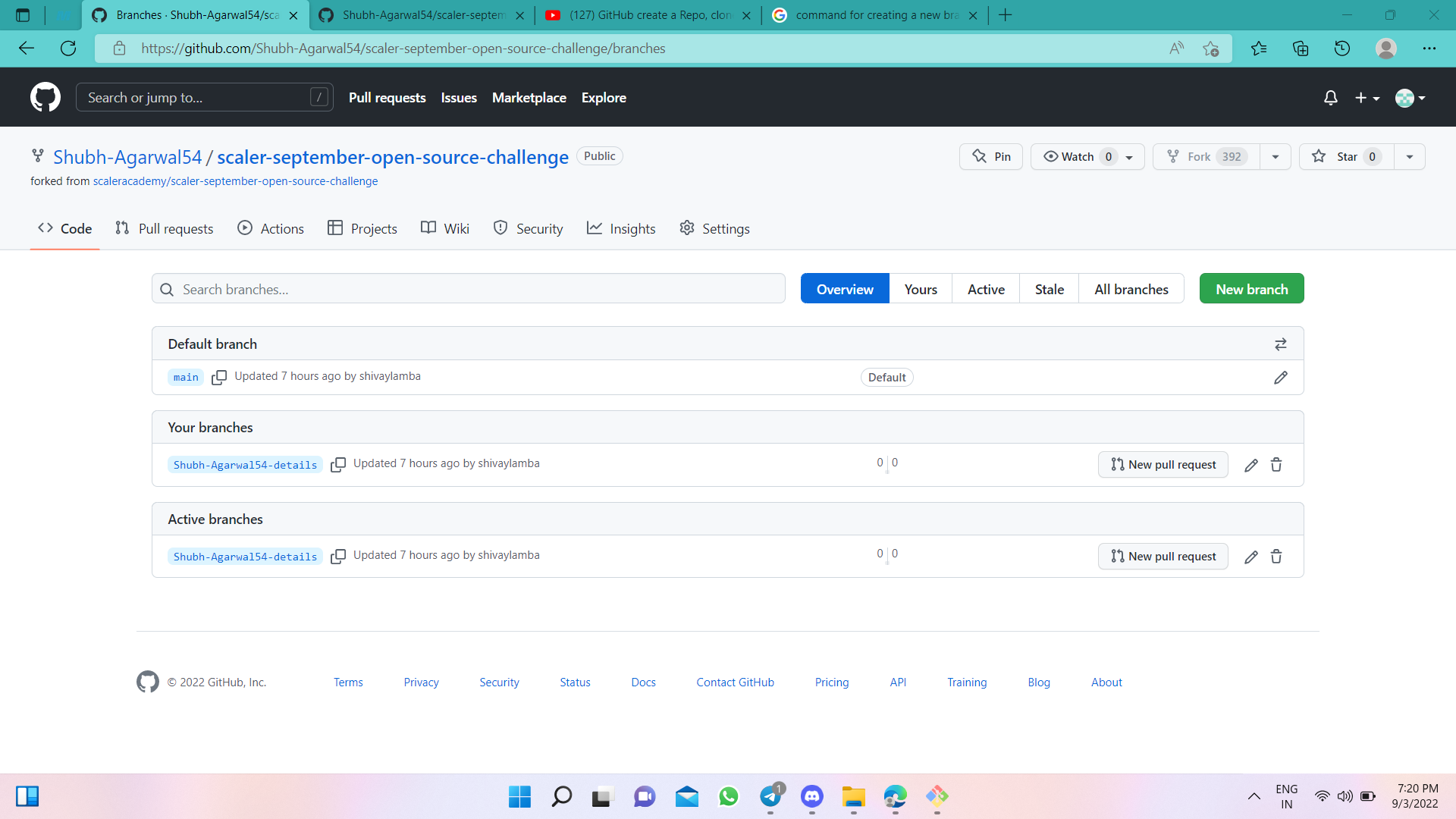Copy the Shubh-Agarwal54-details branch name
1456x819 pixels.
coord(338,465)
